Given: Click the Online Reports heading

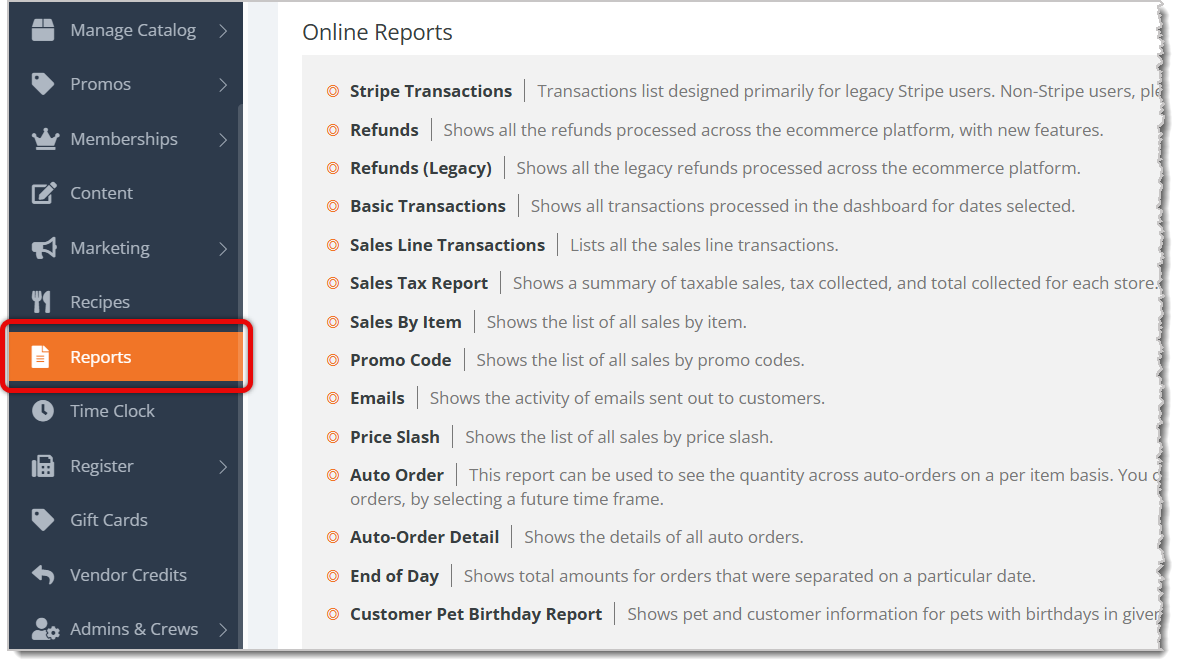Looking at the screenshot, I should coord(377,32).
